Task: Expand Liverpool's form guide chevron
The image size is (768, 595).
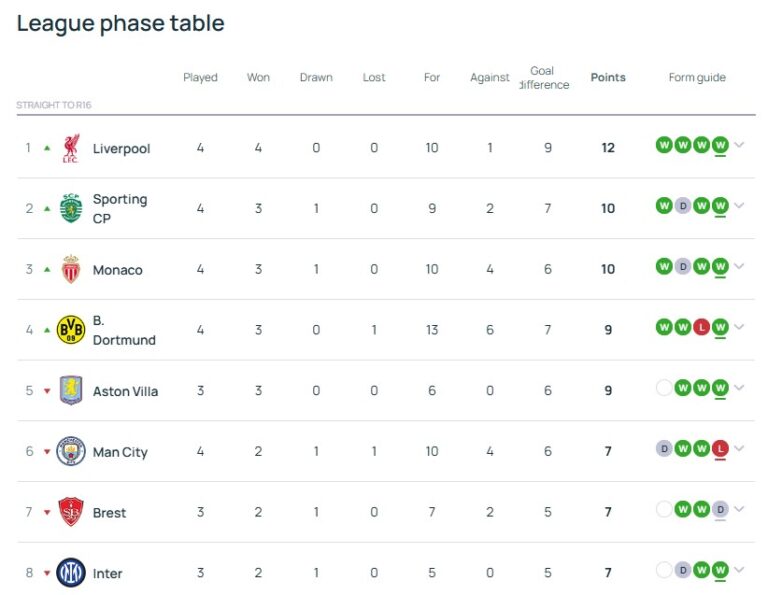Action: tap(740, 145)
